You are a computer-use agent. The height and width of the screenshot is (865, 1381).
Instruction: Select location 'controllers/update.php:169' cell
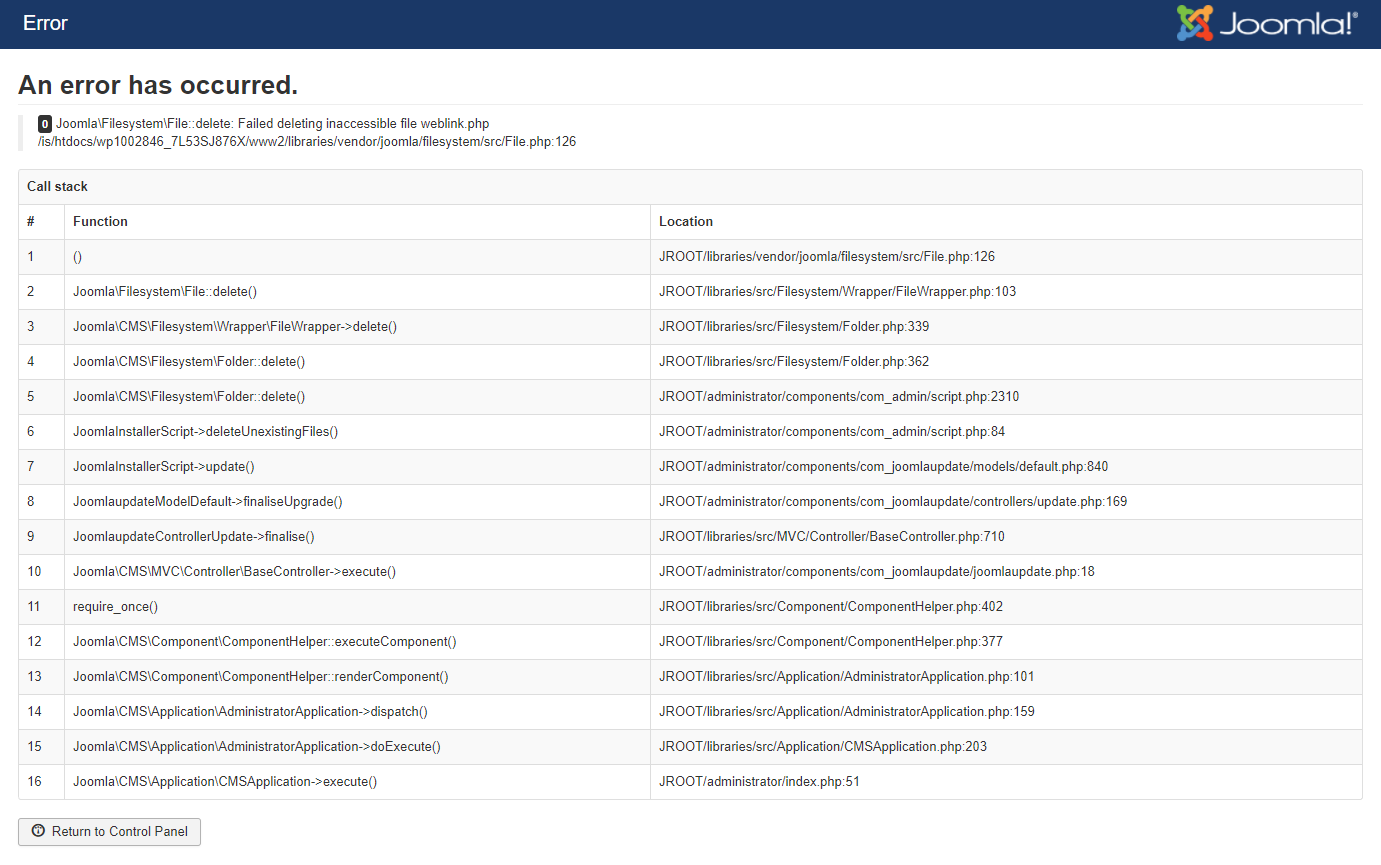pyautogui.click(x=1006, y=502)
